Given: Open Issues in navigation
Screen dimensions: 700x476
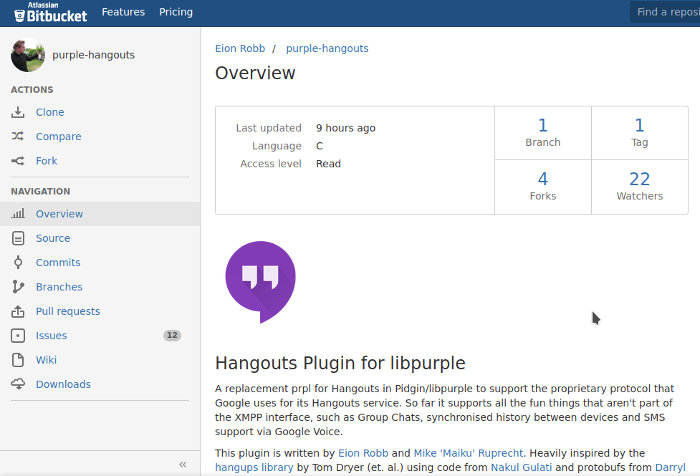Looking at the screenshot, I should click(x=51, y=335).
